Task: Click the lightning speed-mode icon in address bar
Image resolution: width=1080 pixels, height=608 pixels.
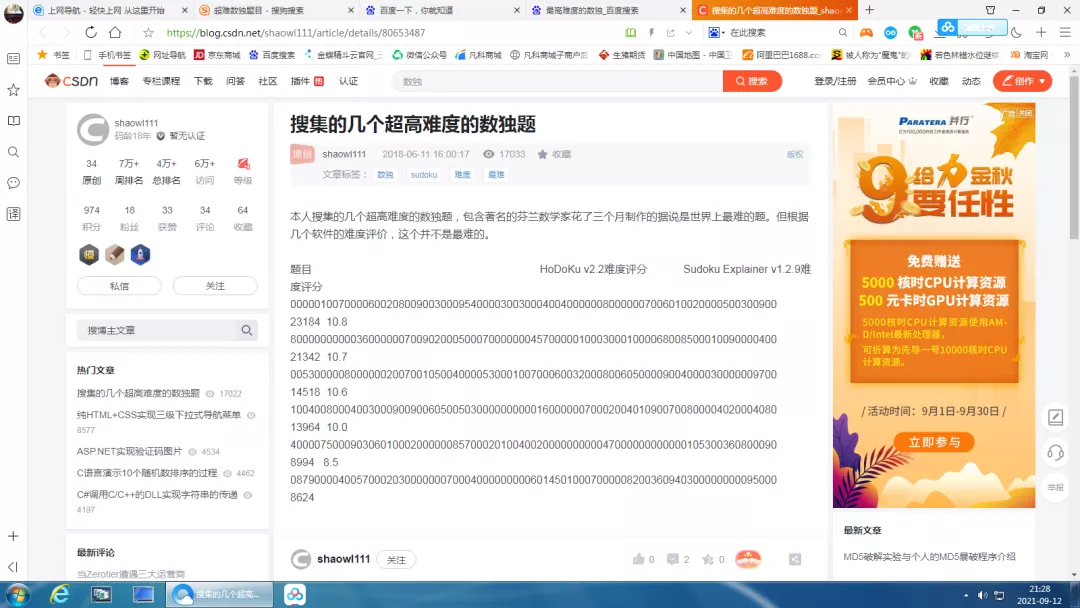Action: (x=651, y=32)
